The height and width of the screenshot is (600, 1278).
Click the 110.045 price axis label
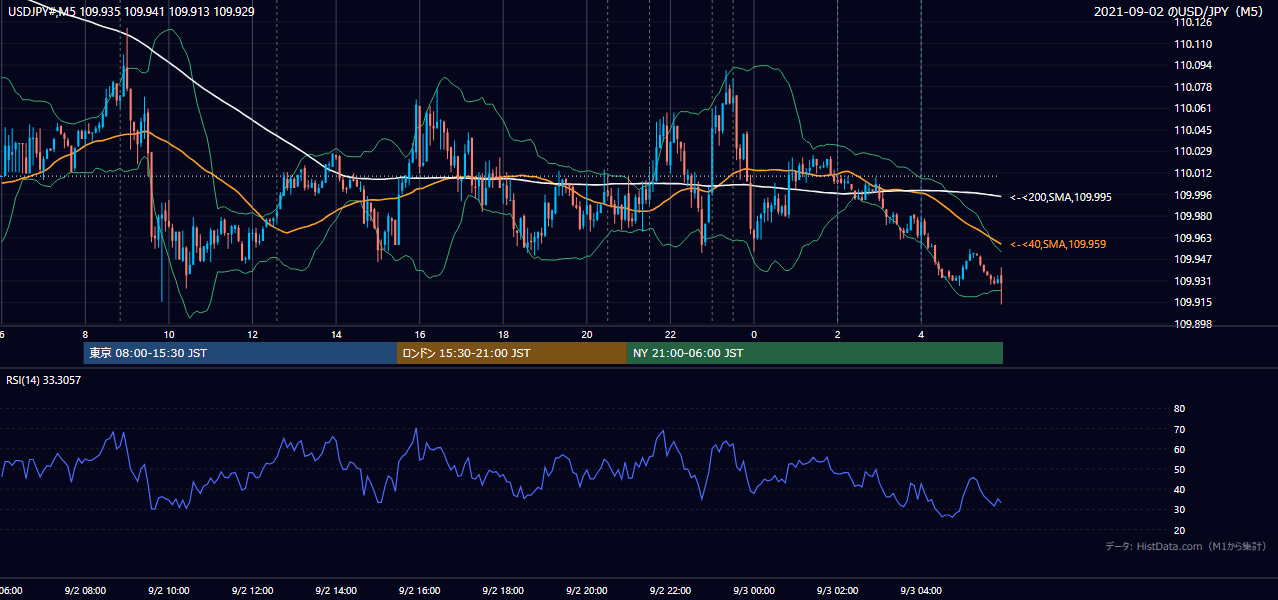click(x=1194, y=130)
